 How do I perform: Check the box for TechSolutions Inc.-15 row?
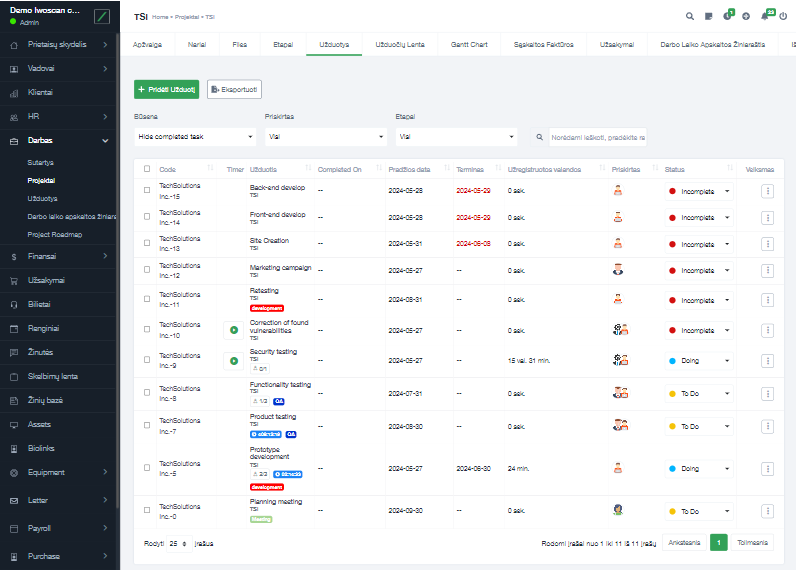(x=147, y=190)
